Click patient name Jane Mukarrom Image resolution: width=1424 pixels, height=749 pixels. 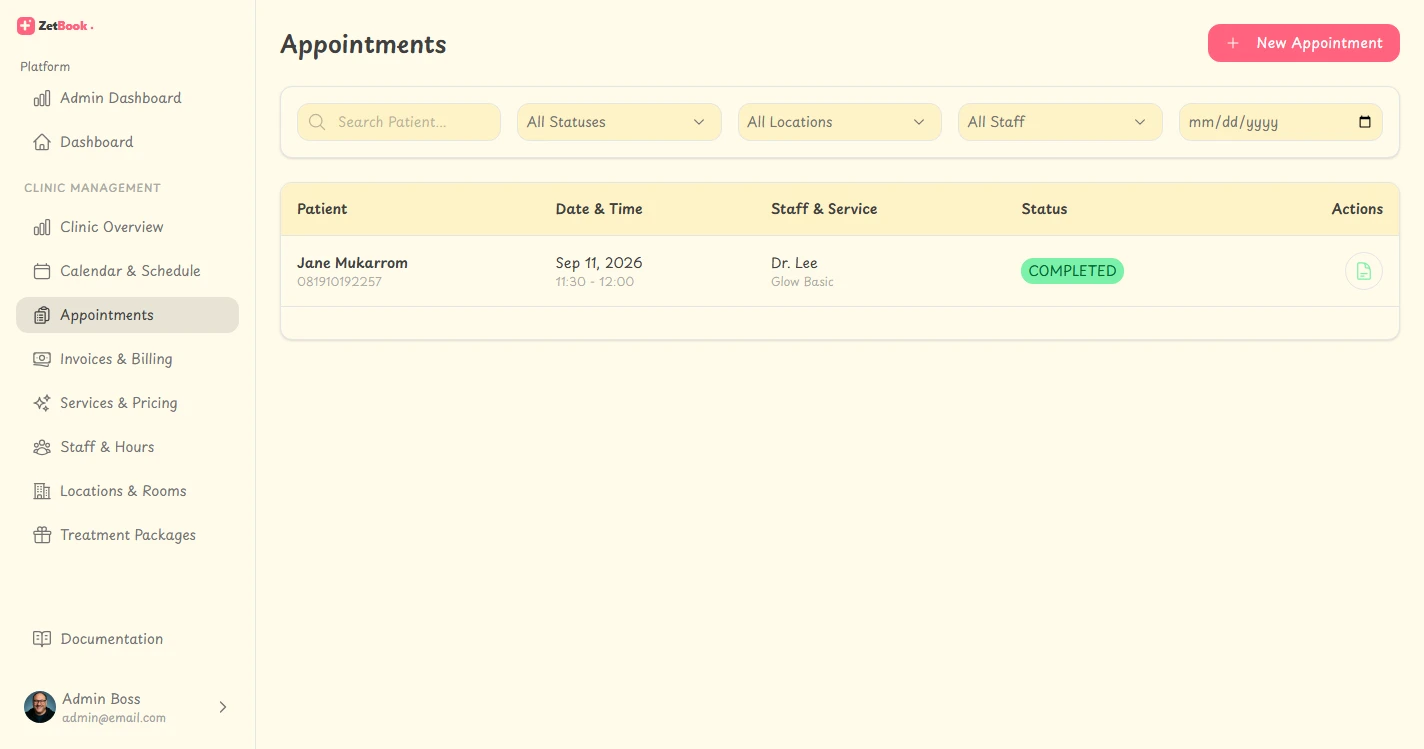pyautogui.click(x=352, y=263)
